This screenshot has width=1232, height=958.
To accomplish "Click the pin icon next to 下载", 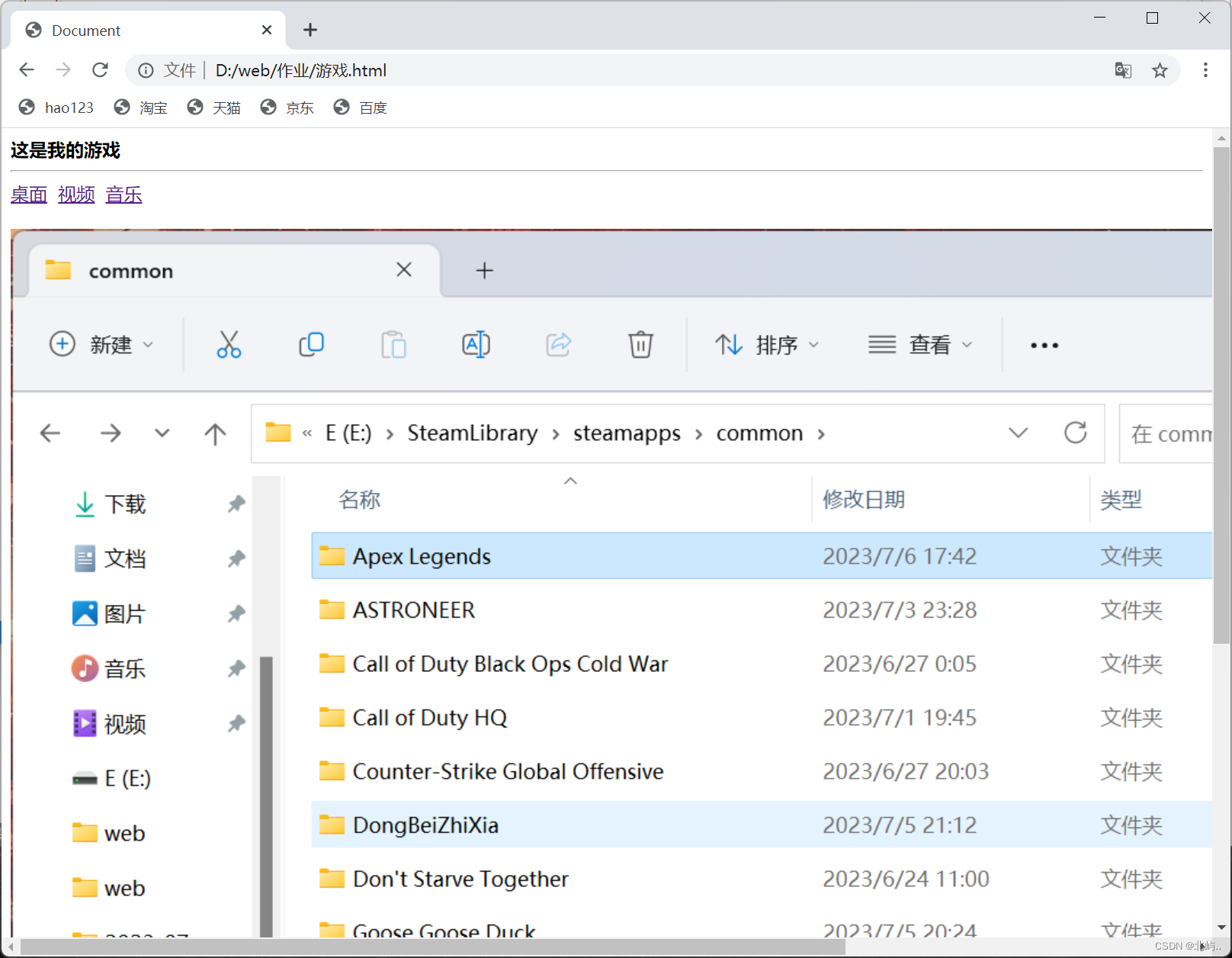I will tap(236, 503).
